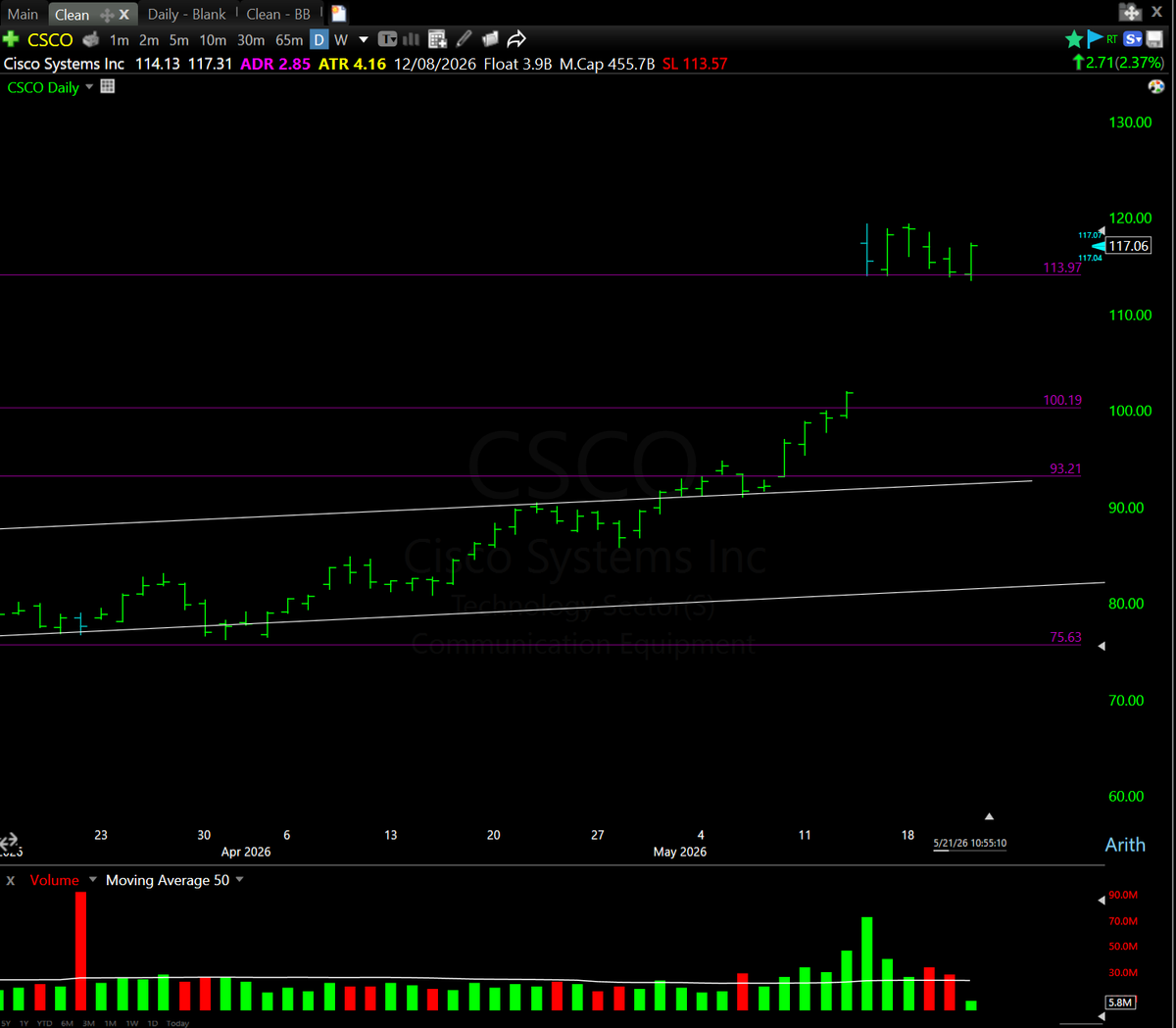Viewport: 1176px width, 1028px height.
Task: Click the share arrow icon
Action: coord(516,39)
